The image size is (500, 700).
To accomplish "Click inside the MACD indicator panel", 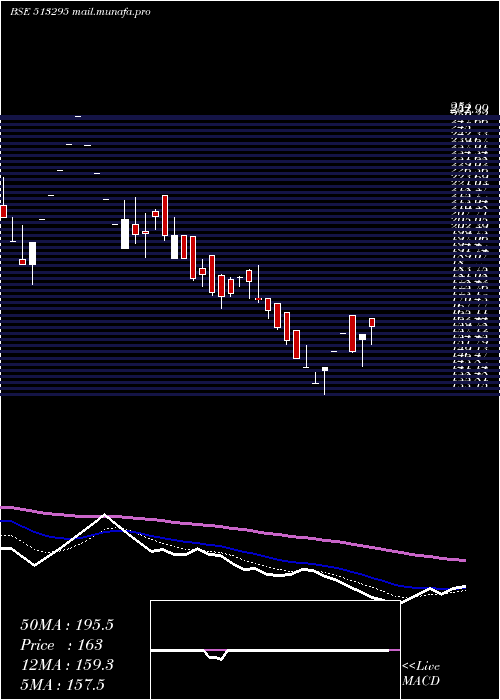I will pyautogui.click(x=275, y=650).
